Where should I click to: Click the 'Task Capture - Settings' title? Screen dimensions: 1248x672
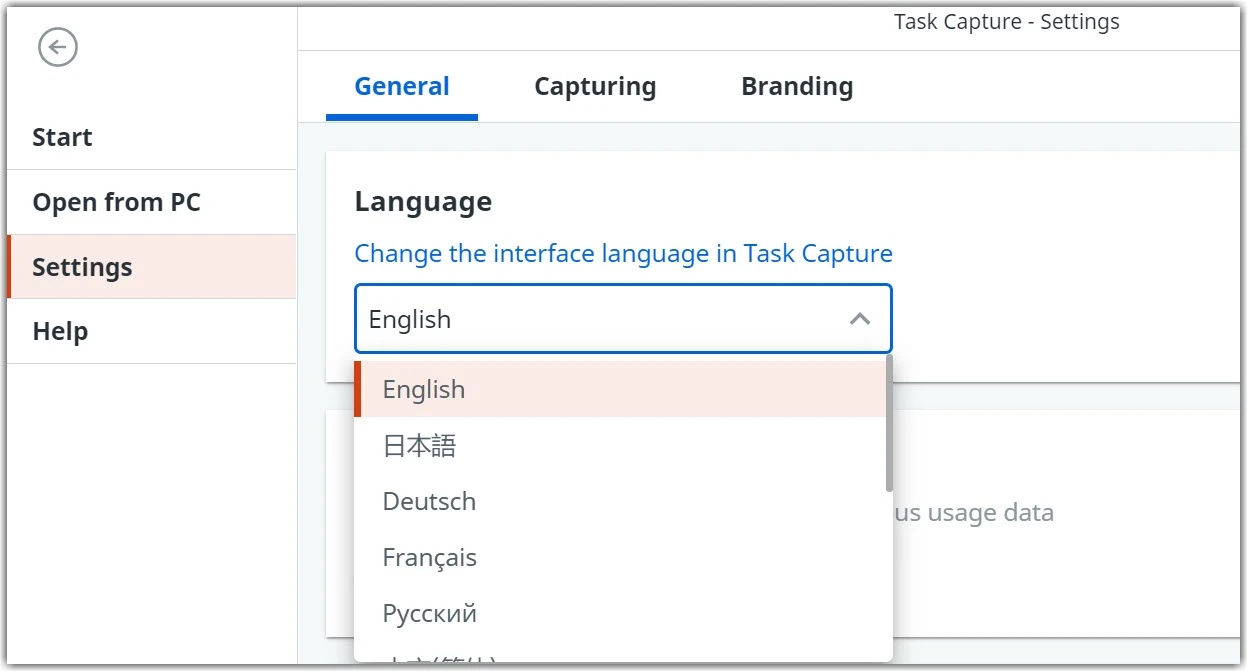click(1007, 22)
